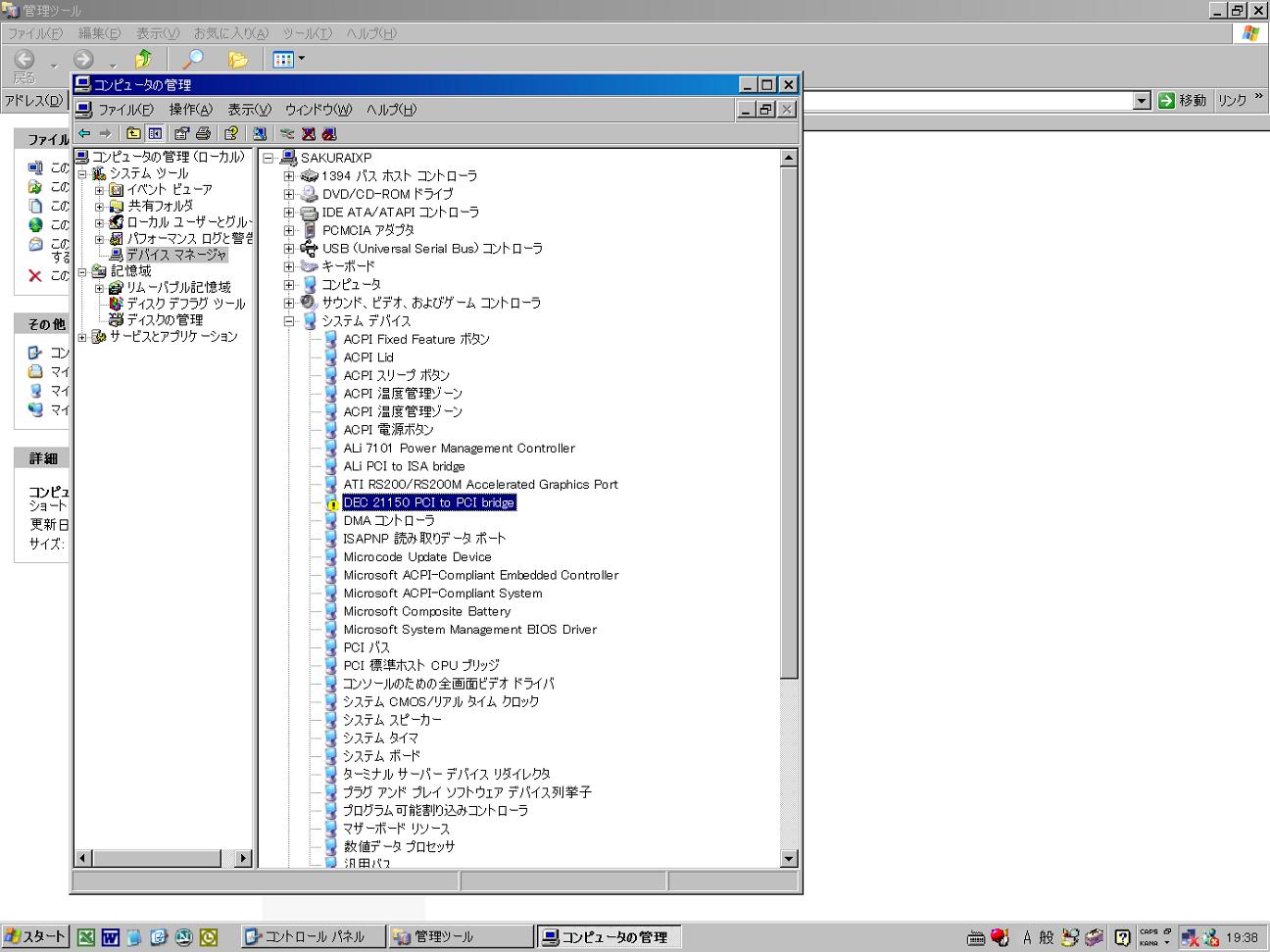Click the scan for hardware changes icon
This screenshot has width=1270, height=952.
[x=260, y=133]
